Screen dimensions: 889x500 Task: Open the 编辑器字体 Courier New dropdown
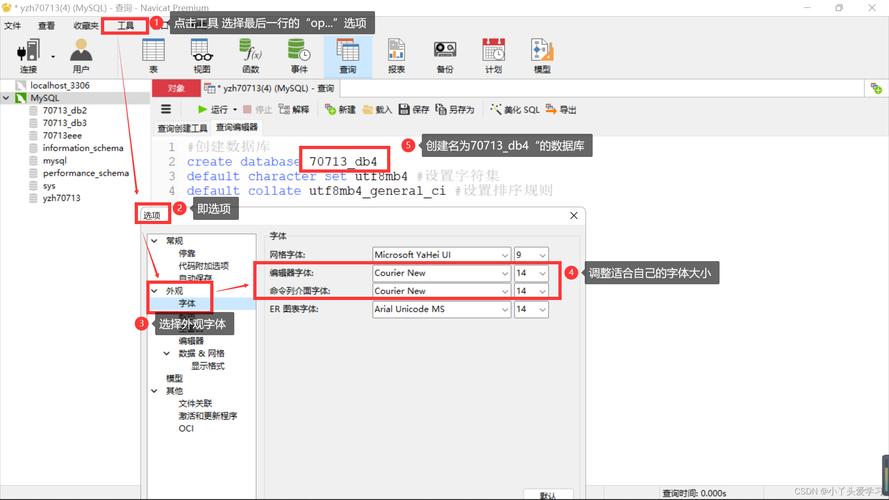click(x=441, y=273)
